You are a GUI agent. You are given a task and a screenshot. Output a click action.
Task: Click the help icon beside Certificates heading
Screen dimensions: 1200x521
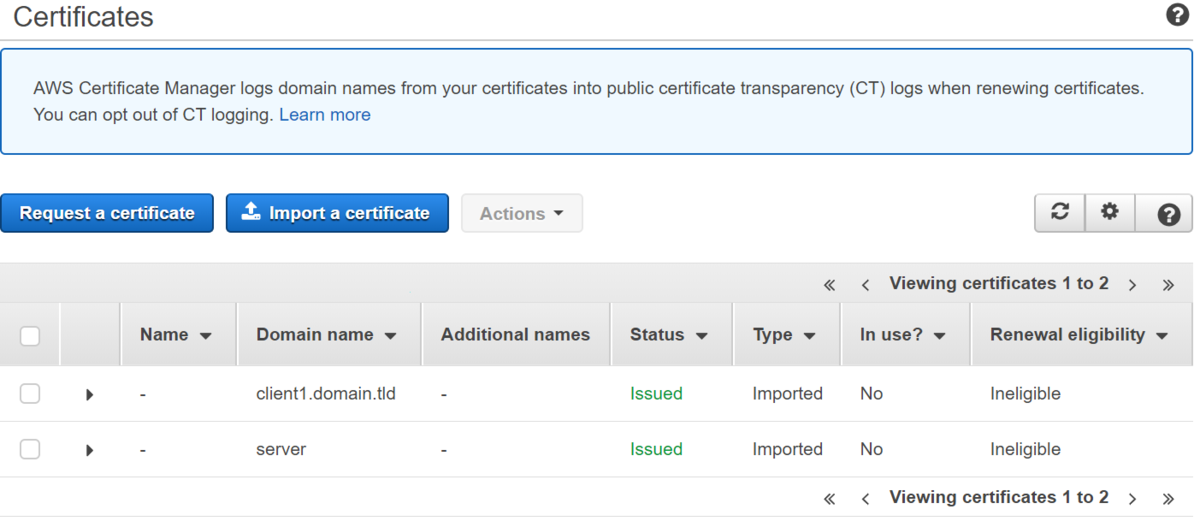[x=1177, y=16]
